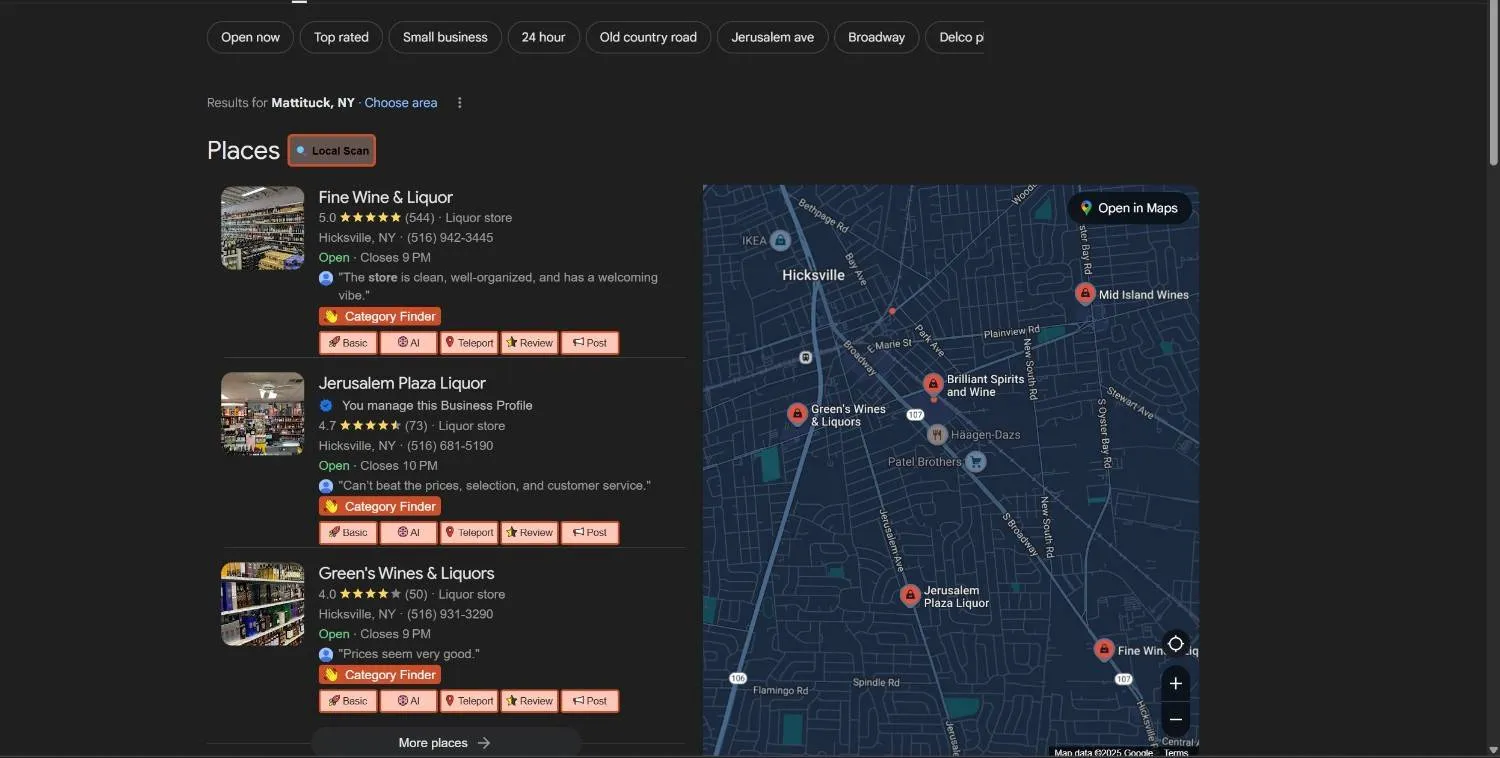This screenshot has width=1500, height=758.
Task: Run AI tool for Fine Wine & Liquor
Action: (x=408, y=343)
